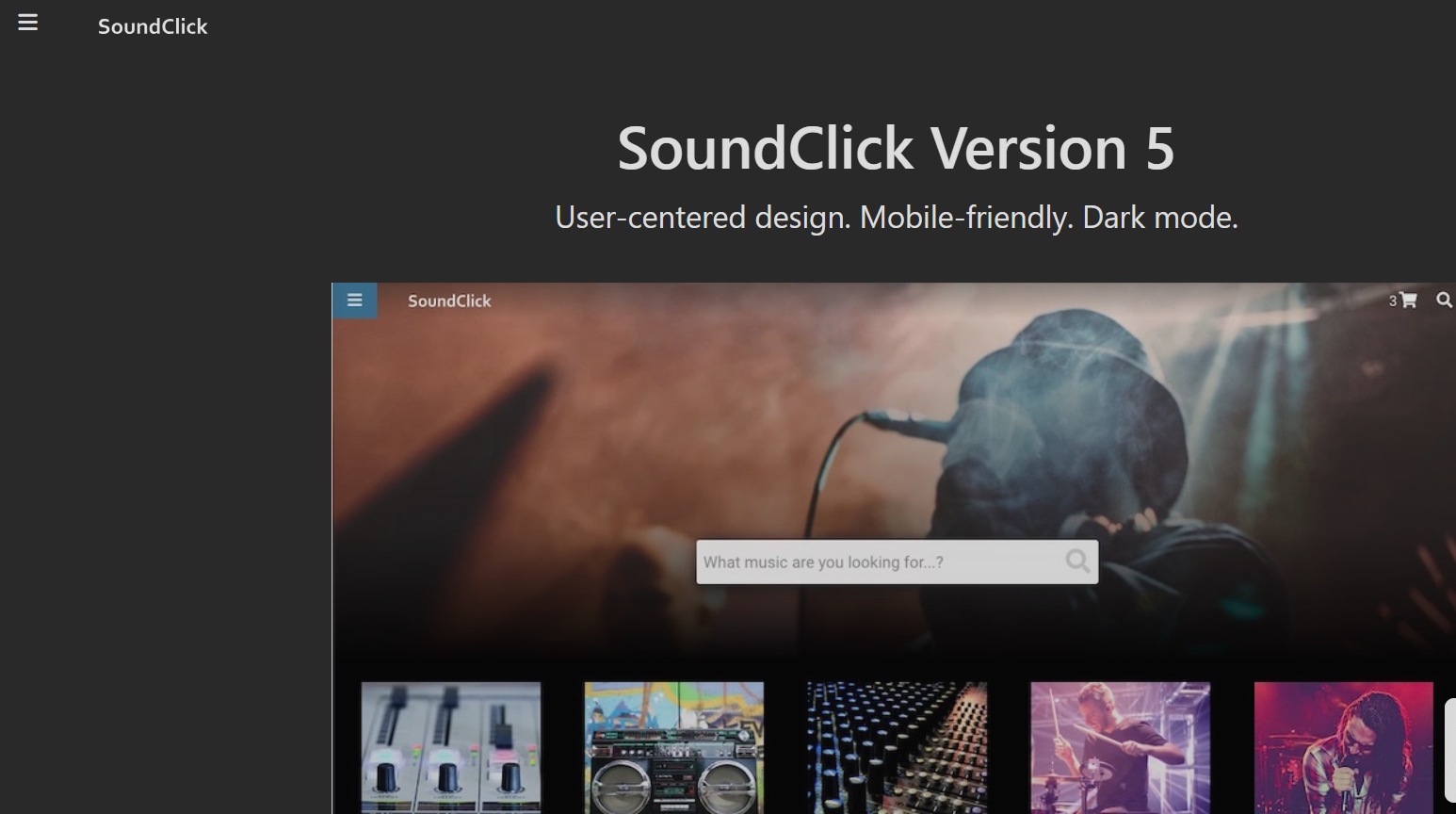Open the blue hamburger menu in preview
The height and width of the screenshot is (814, 1456).
pos(354,301)
